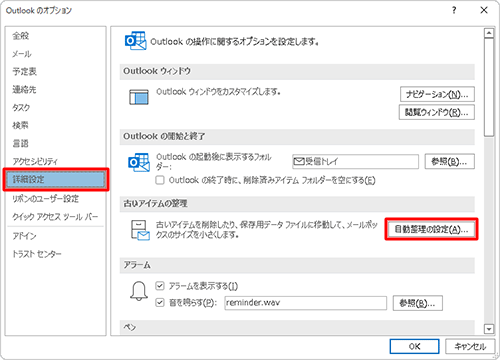Screen dimensions: 500x360
Task: Close the Outlook options dialog
Action: [484, 10]
